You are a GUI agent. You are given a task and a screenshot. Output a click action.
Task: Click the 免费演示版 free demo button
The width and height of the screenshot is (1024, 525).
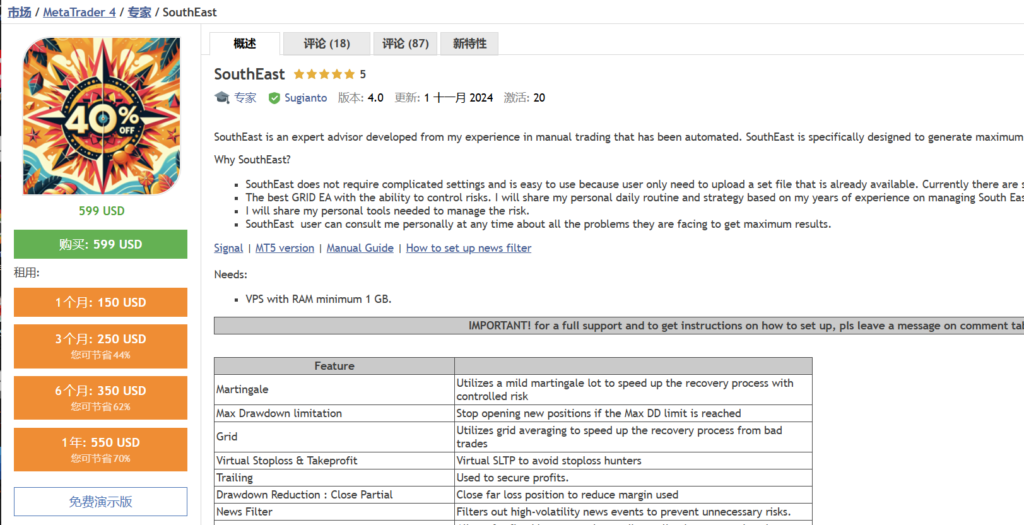point(100,502)
